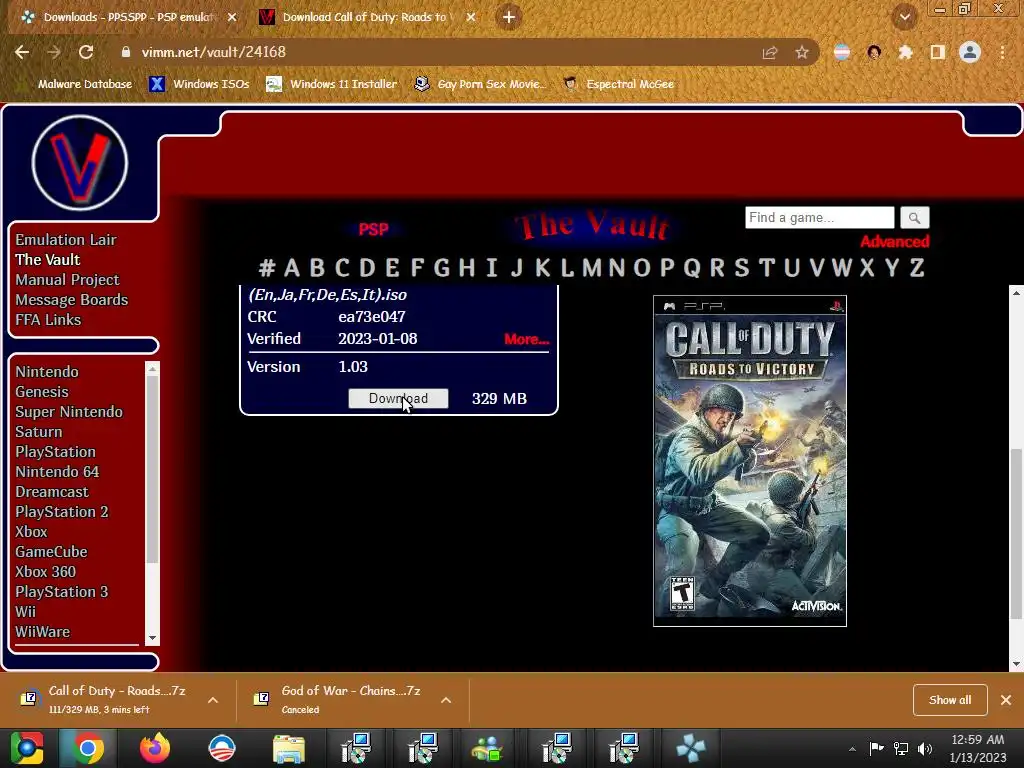
Task: Click the share page icon in address bar
Action: (x=770, y=52)
